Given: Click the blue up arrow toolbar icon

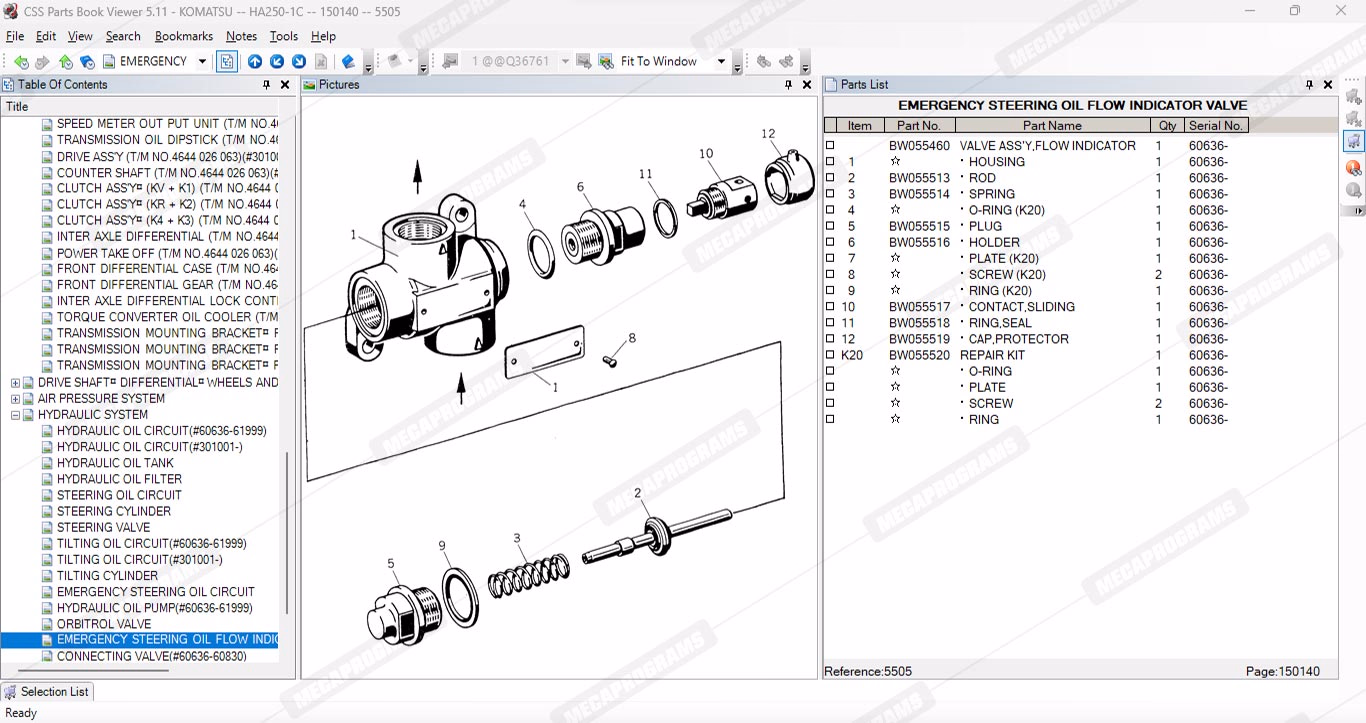Looking at the screenshot, I should [x=255, y=62].
